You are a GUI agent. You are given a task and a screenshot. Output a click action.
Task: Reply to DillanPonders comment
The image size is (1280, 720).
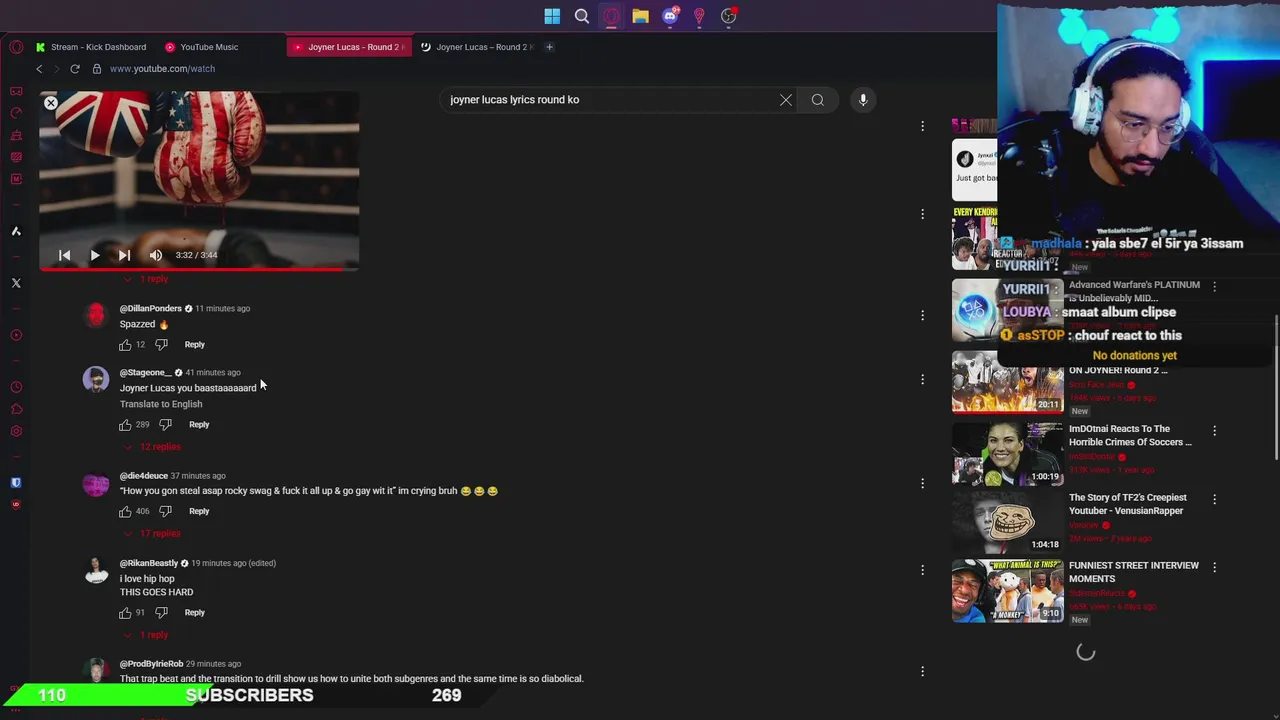pos(194,345)
